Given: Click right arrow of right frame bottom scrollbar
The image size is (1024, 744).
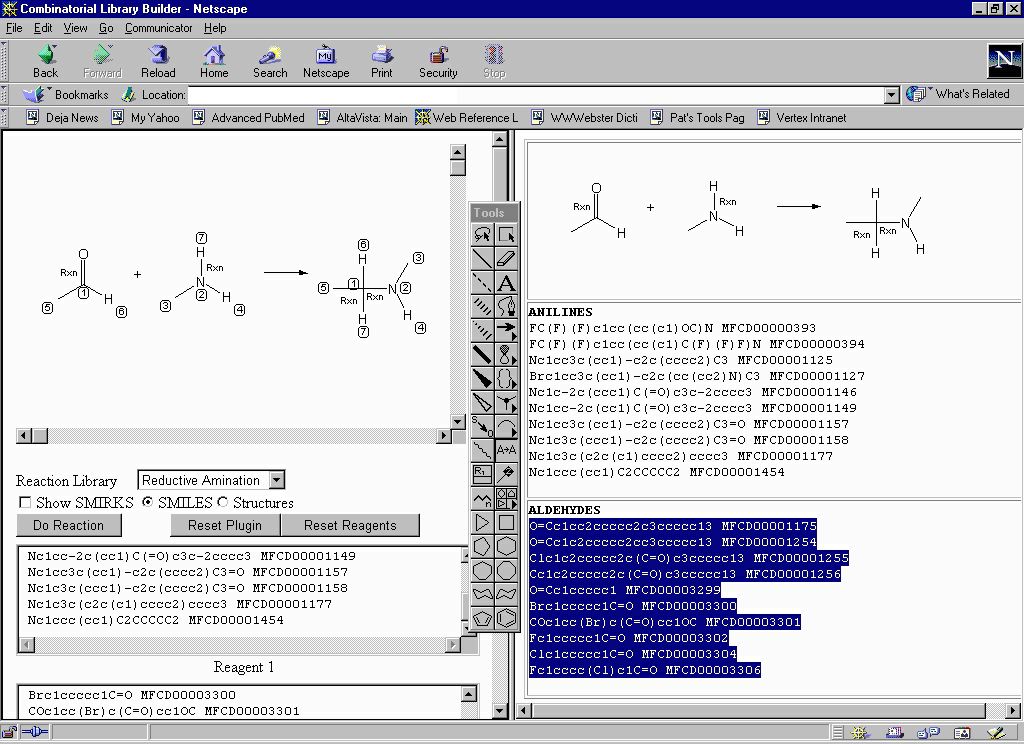Looking at the screenshot, I should coord(1012,710).
